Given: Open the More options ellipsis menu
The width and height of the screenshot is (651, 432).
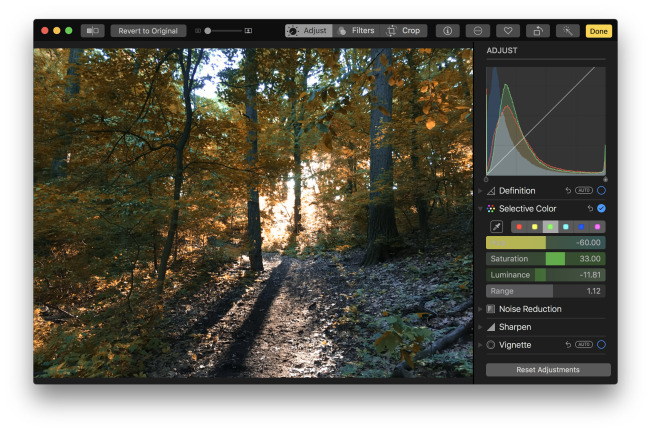Looking at the screenshot, I should [477, 31].
